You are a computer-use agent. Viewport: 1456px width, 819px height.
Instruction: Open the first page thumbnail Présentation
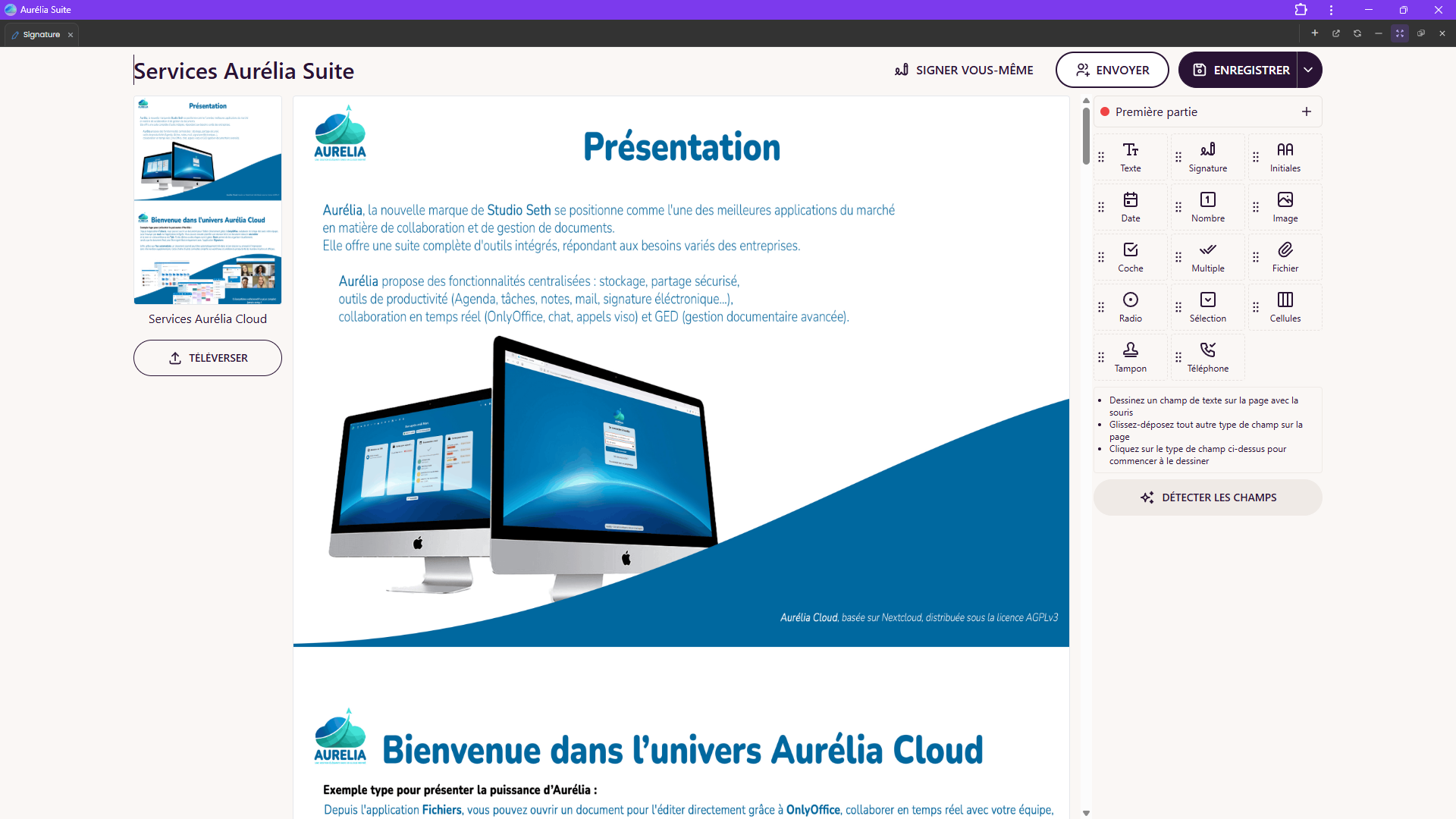(208, 148)
